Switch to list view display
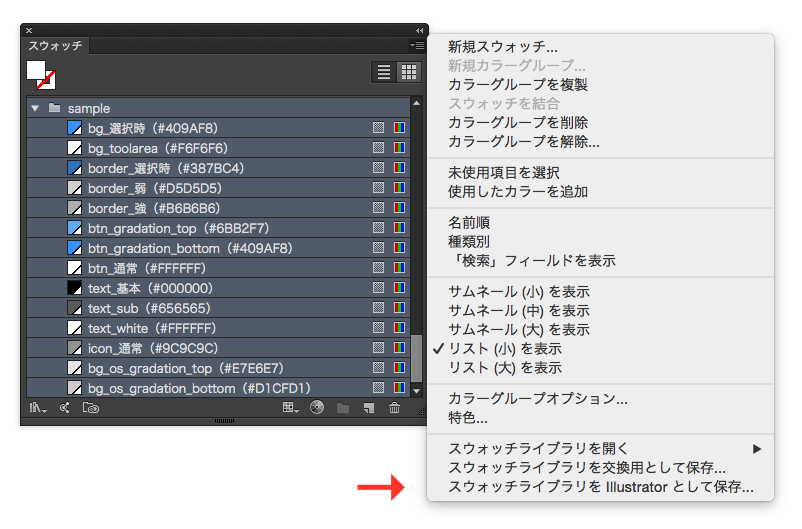The image size is (802, 529). point(383,72)
